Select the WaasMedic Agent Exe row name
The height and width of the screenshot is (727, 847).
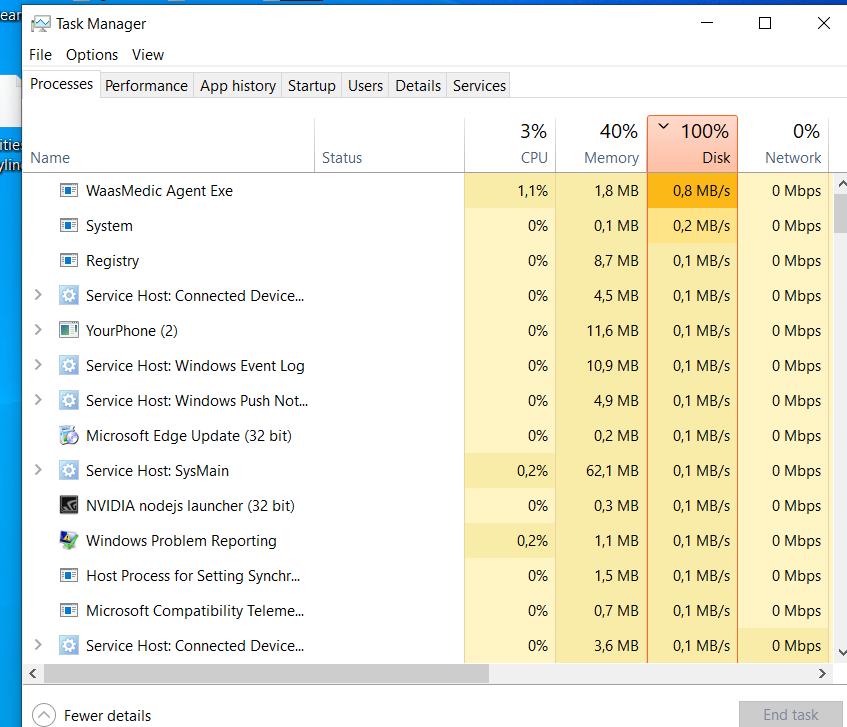pos(159,191)
